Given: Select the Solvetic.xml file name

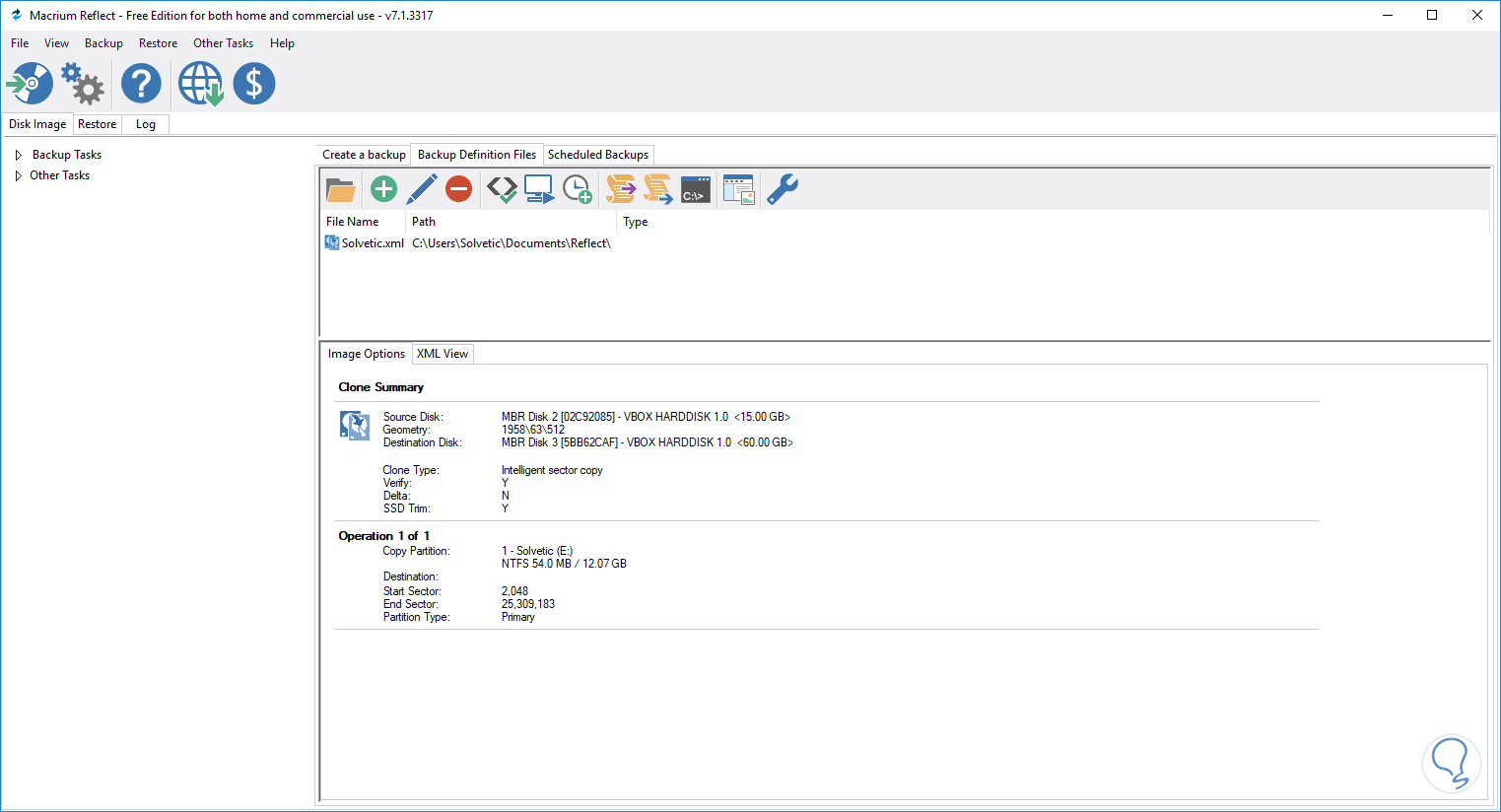Looking at the screenshot, I should (x=373, y=243).
